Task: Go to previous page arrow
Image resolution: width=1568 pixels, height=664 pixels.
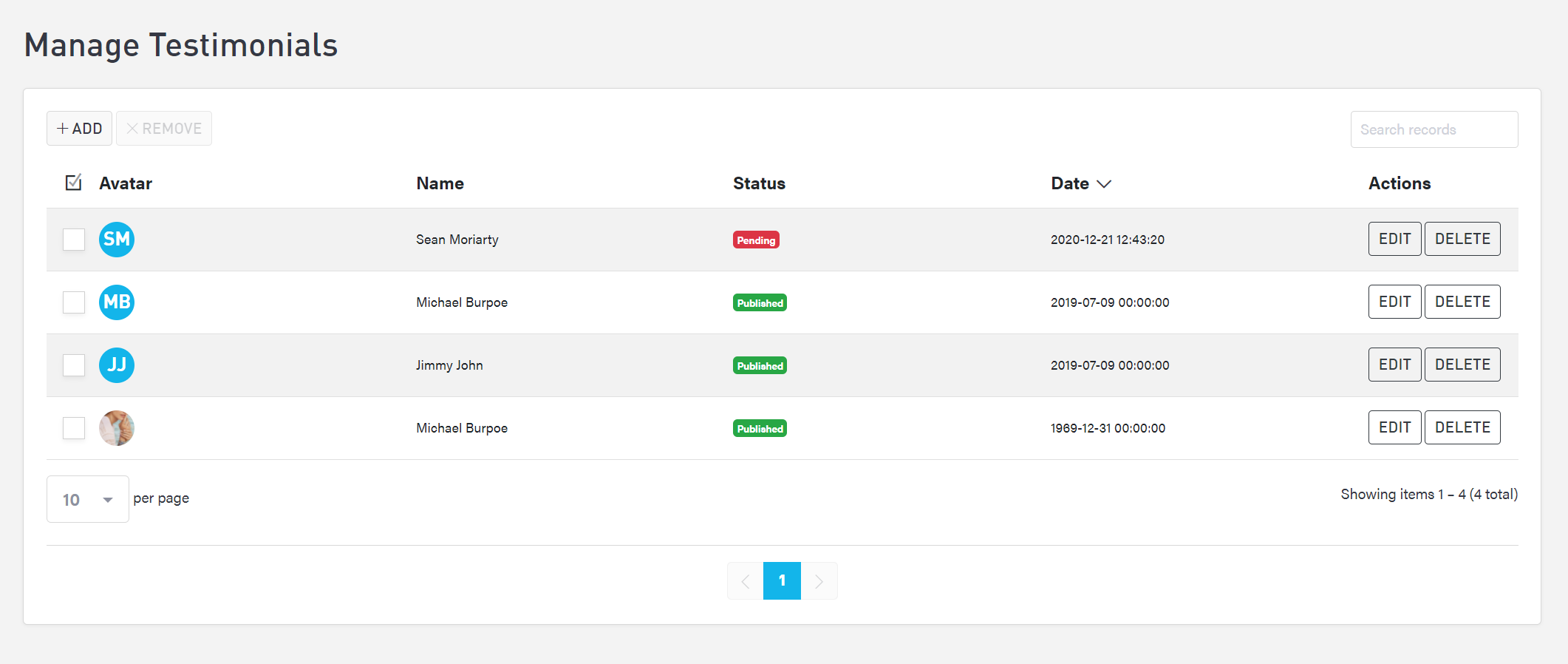Action: pos(745,581)
